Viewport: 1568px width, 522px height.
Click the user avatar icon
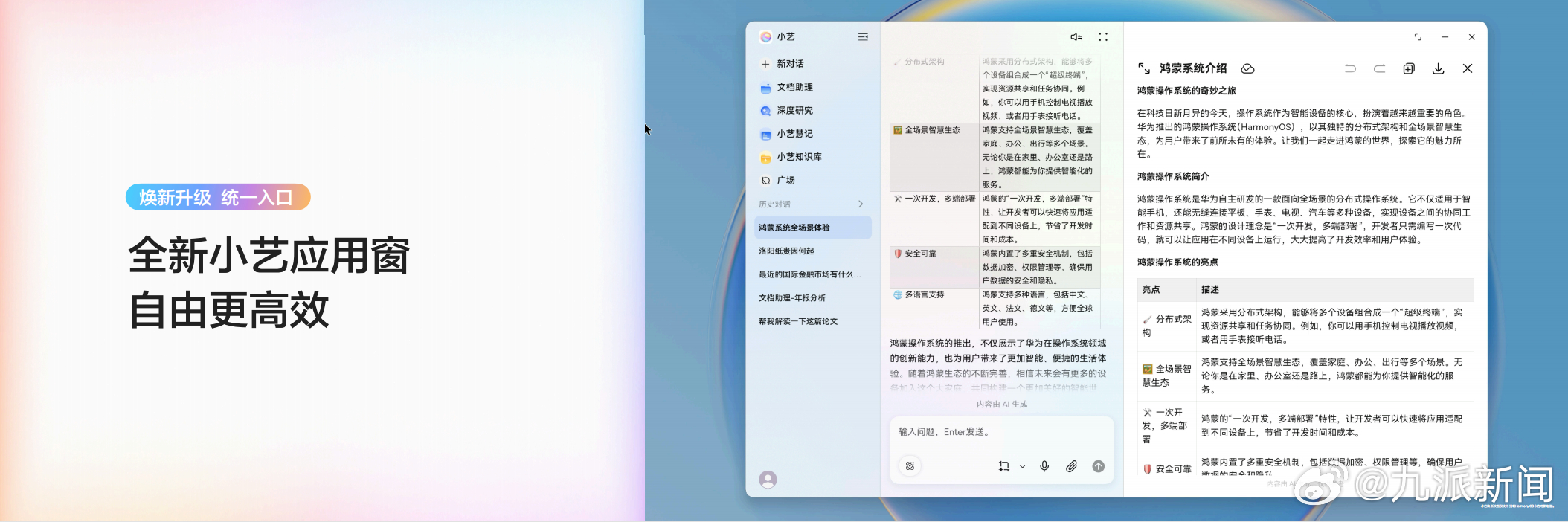pyautogui.click(x=768, y=480)
